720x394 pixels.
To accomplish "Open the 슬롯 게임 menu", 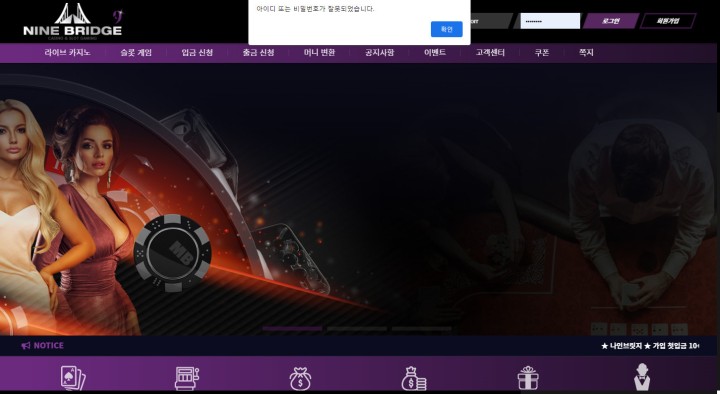I will tap(136, 52).
